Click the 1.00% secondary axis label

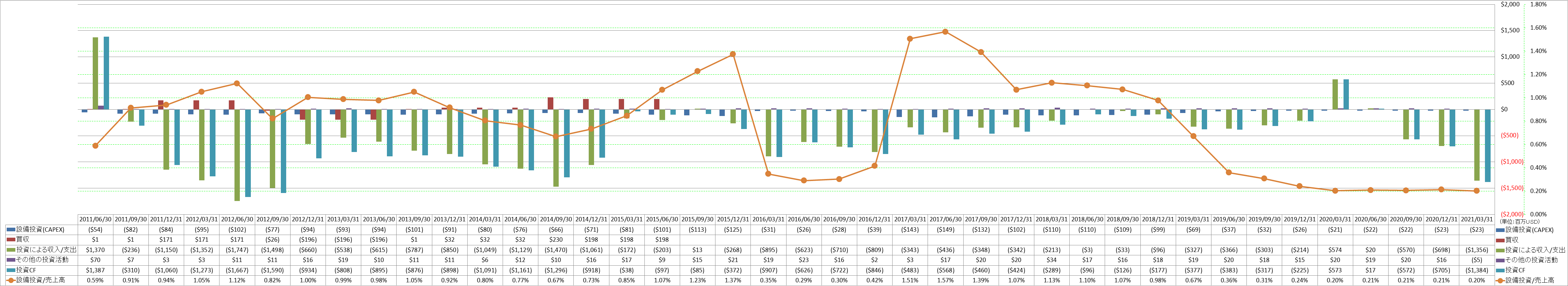[x=1538, y=97]
